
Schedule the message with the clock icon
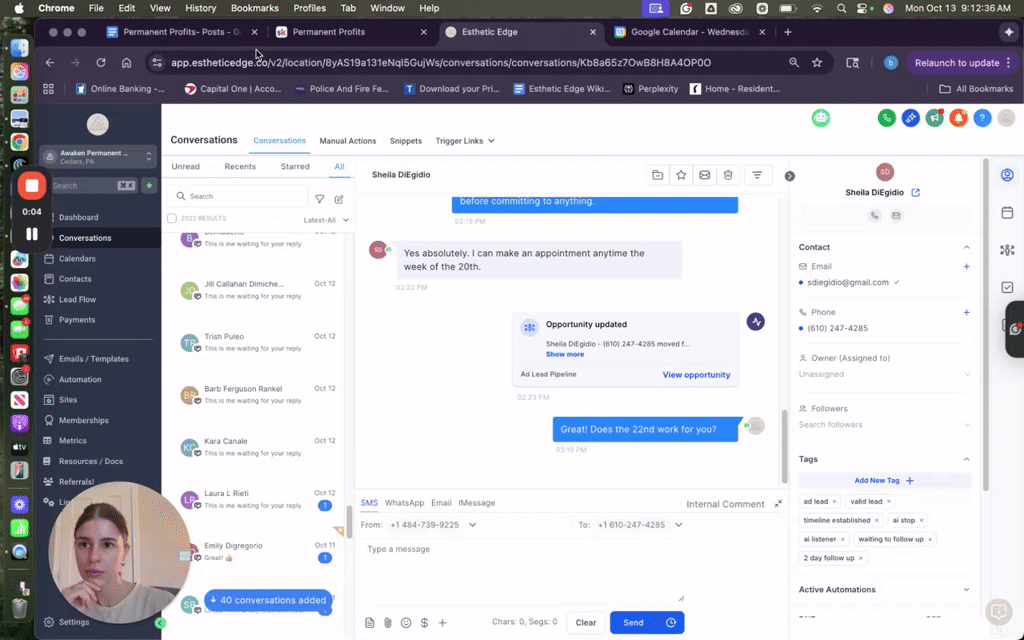(671, 623)
